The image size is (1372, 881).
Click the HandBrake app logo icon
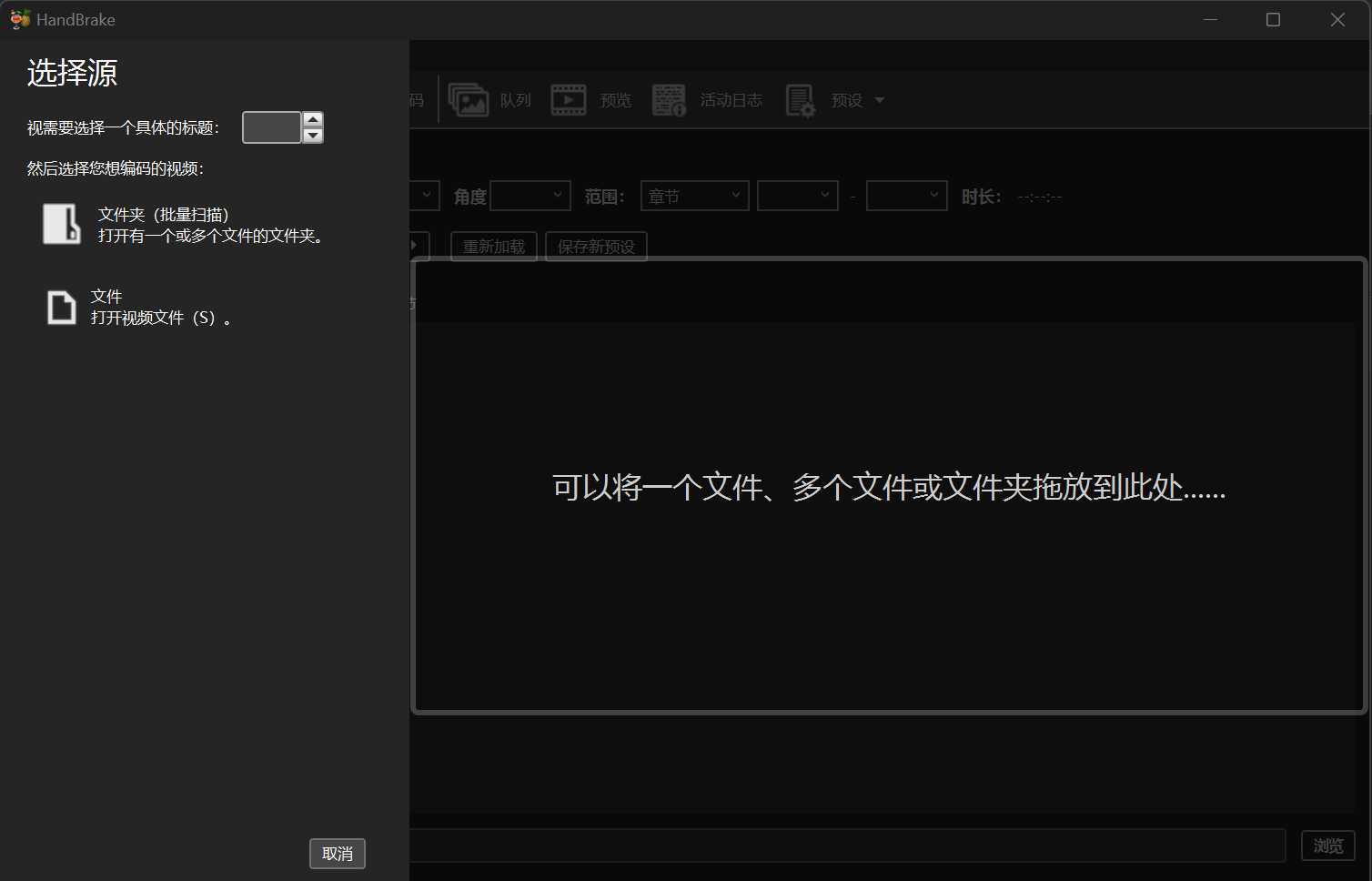coord(19,19)
